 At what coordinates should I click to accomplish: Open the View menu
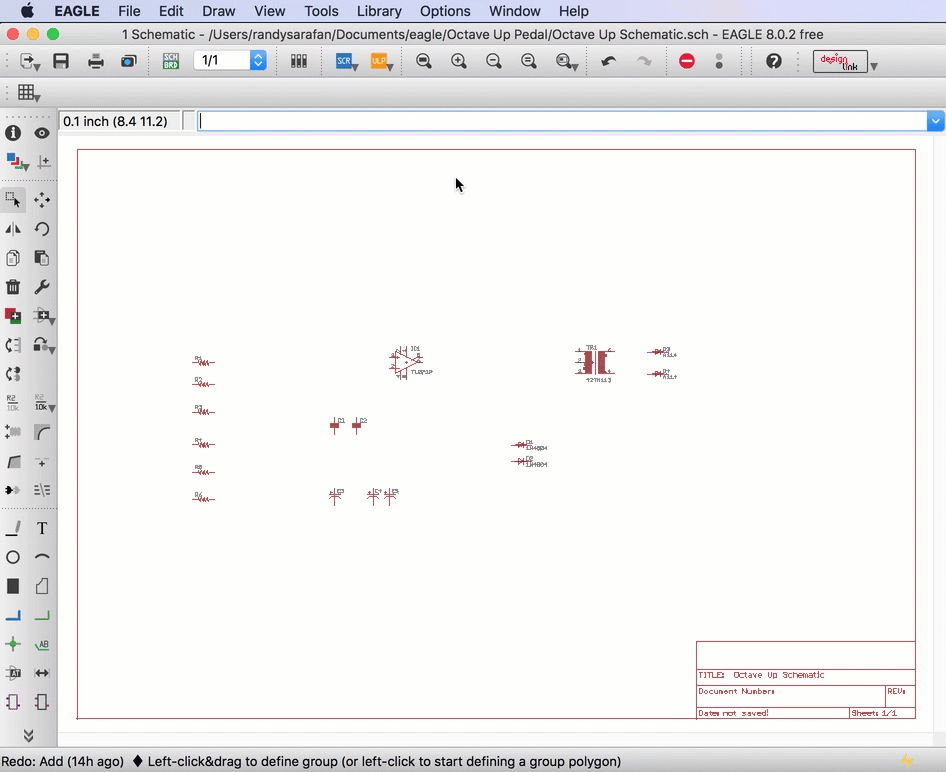[x=270, y=11]
